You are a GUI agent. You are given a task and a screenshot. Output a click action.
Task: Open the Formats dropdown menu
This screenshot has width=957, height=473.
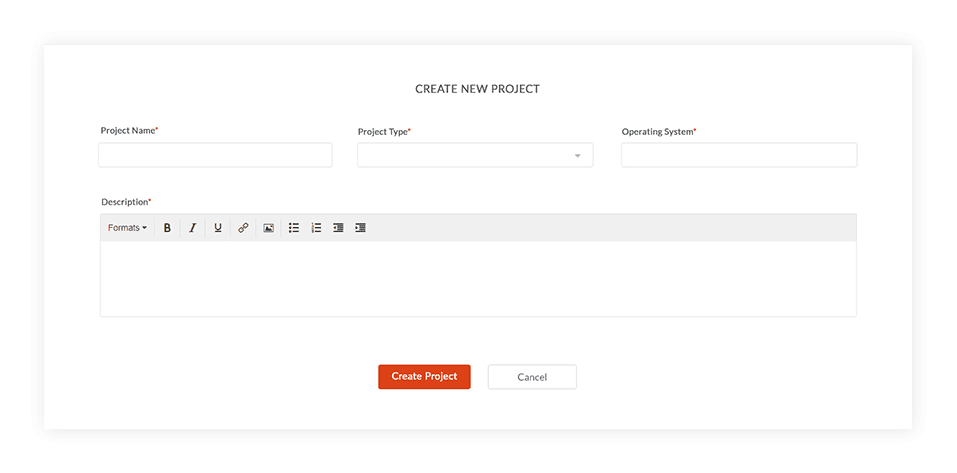pos(127,228)
